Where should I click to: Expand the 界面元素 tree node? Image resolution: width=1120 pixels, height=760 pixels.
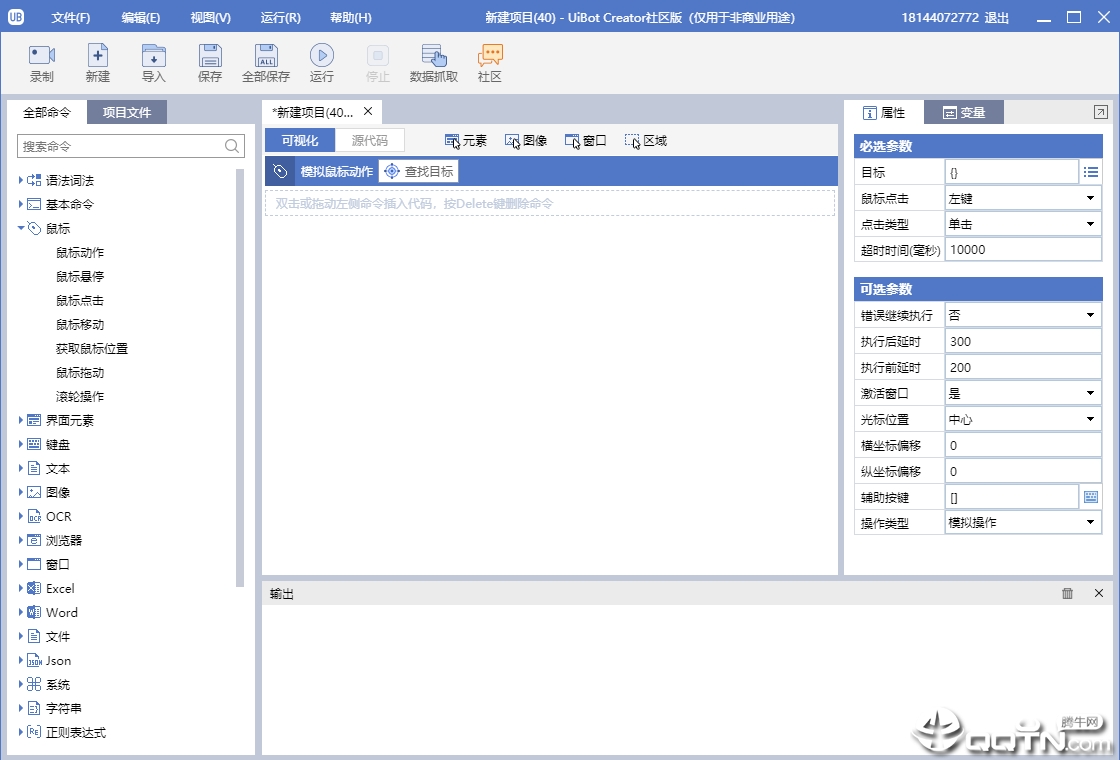coord(21,420)
